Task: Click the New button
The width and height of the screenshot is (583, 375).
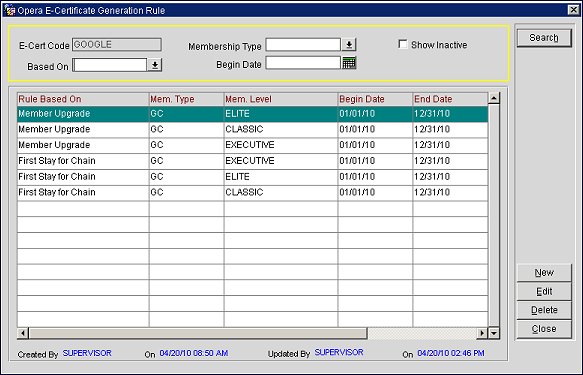Action: click(544, 272)
